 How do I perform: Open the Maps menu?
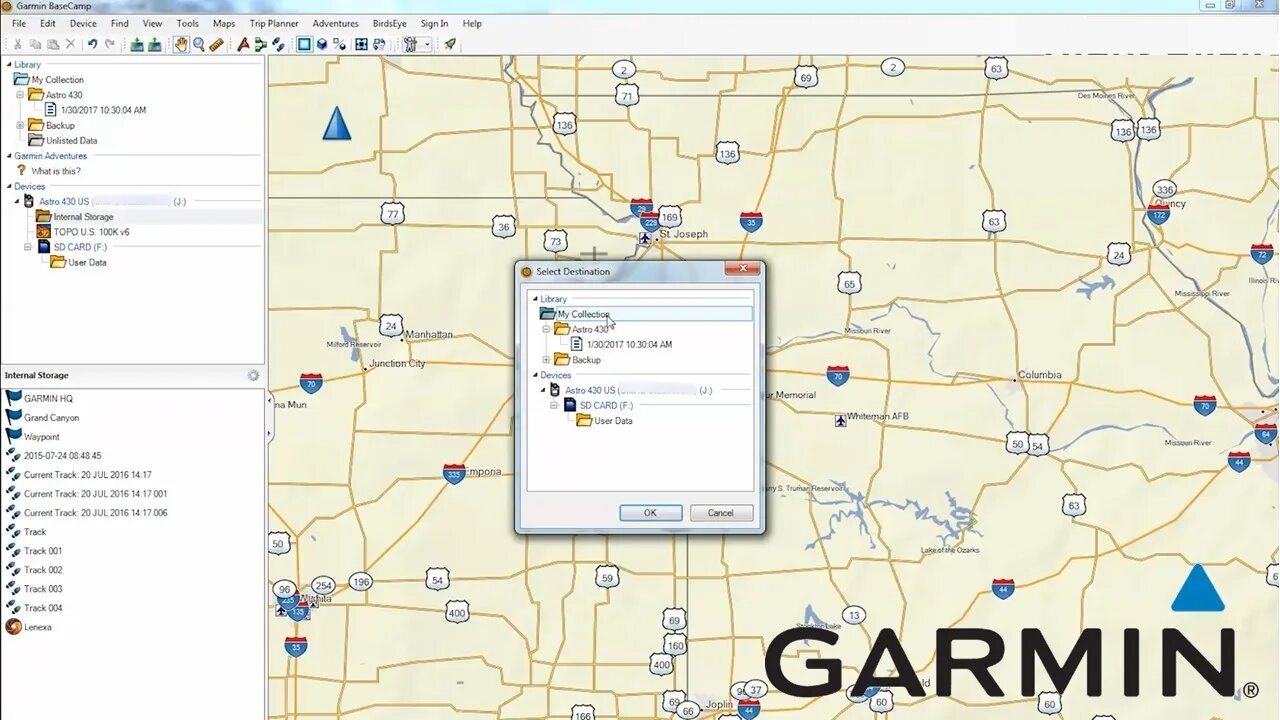pyautogui.click(x=224, y=23)
